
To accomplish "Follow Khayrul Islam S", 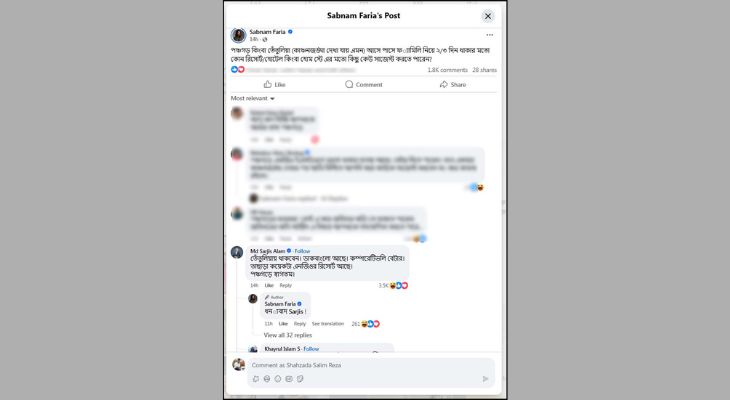I will click(311, 349).
